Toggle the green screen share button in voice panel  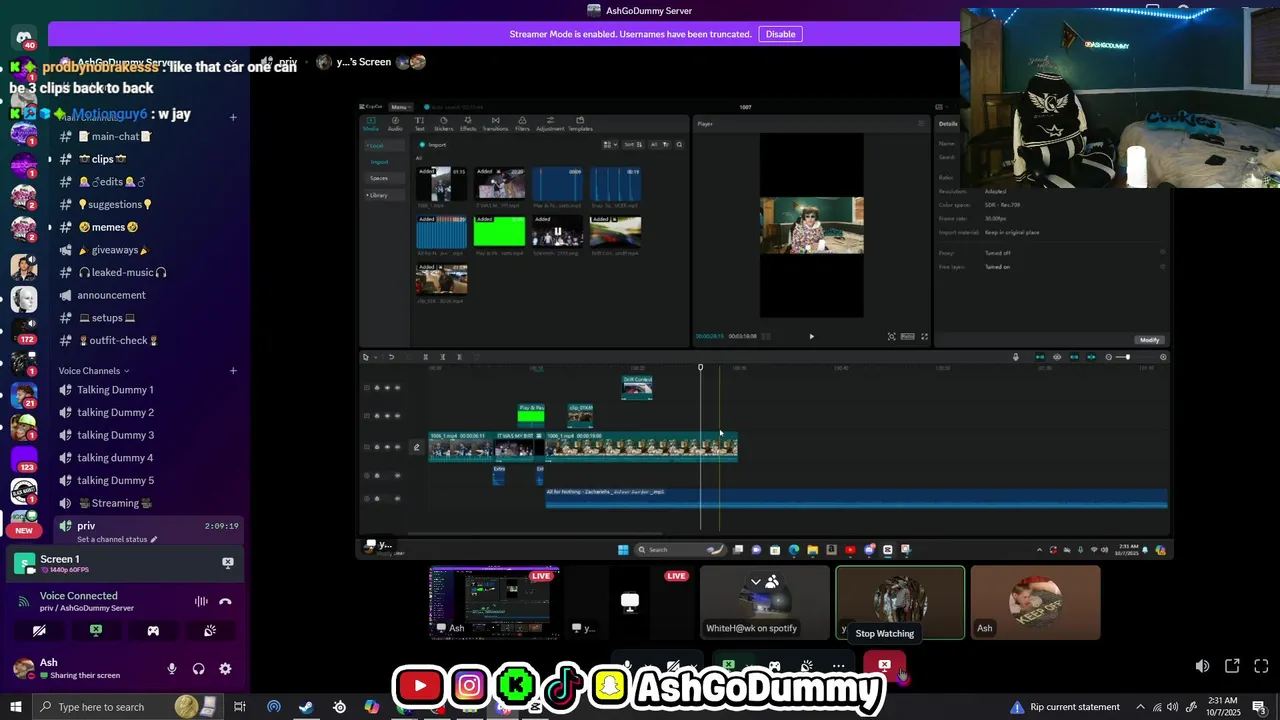[96, 631]
